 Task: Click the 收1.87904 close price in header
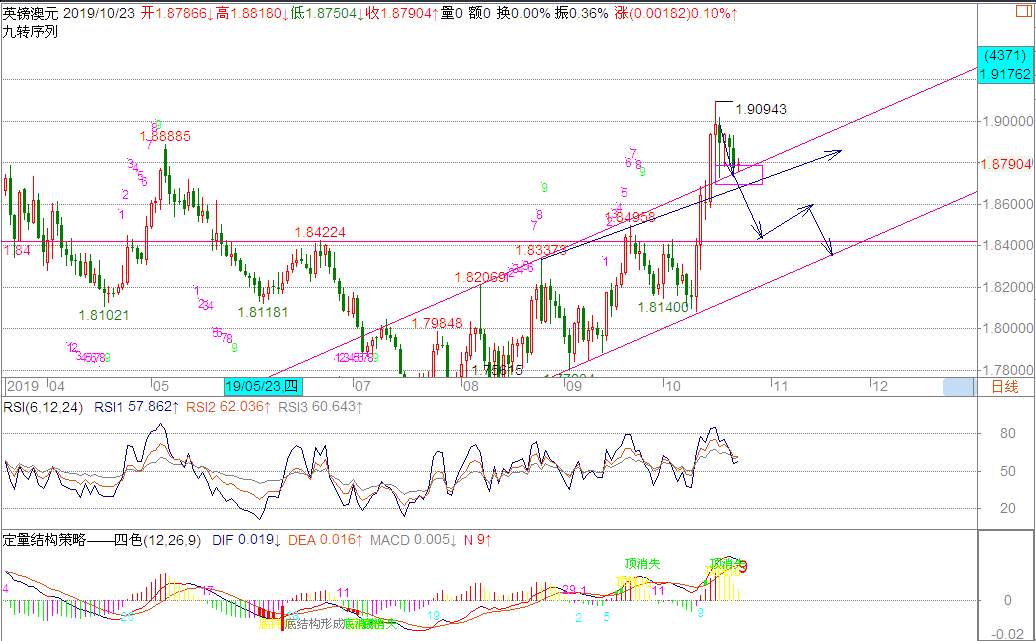[402, 13]
